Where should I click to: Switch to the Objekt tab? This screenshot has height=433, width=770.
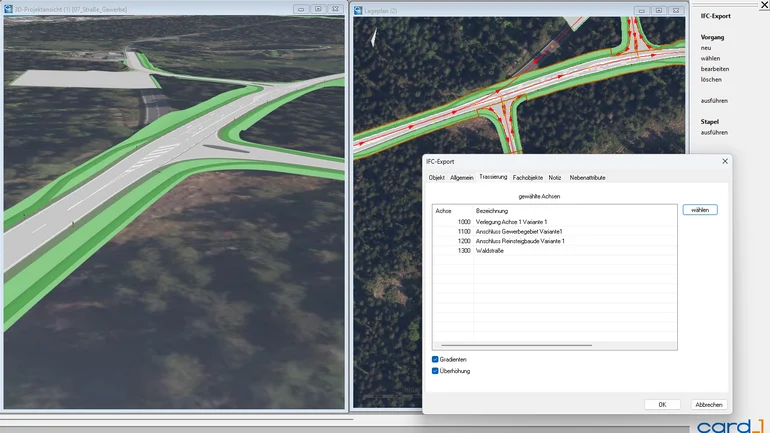coord(436,177)
